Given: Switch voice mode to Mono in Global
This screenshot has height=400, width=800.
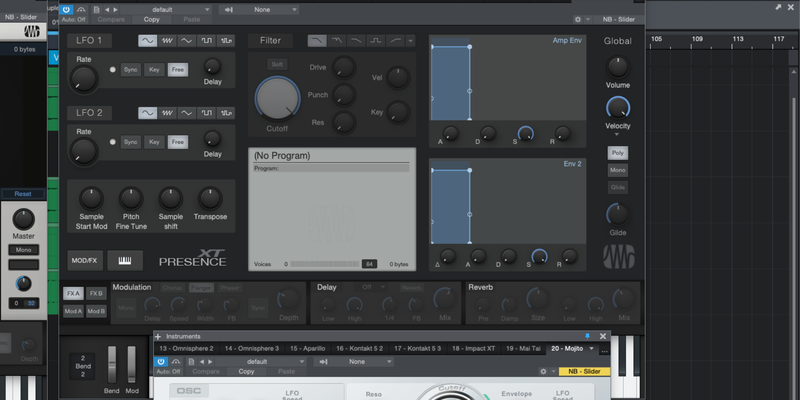Looking at the screenshot, I should (618, 170).
